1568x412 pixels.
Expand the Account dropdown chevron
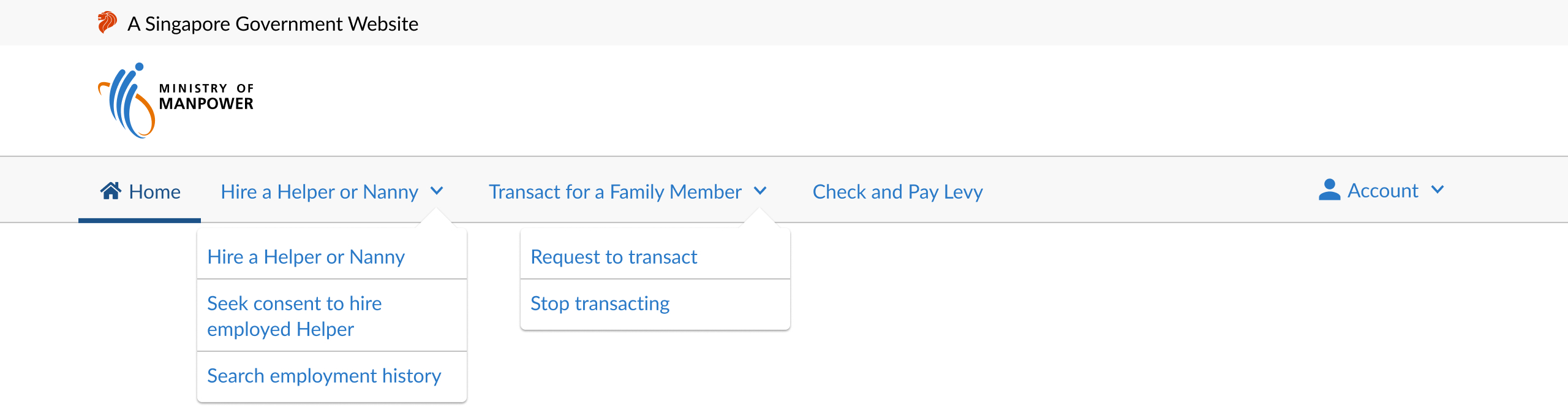click(1438, 189)
